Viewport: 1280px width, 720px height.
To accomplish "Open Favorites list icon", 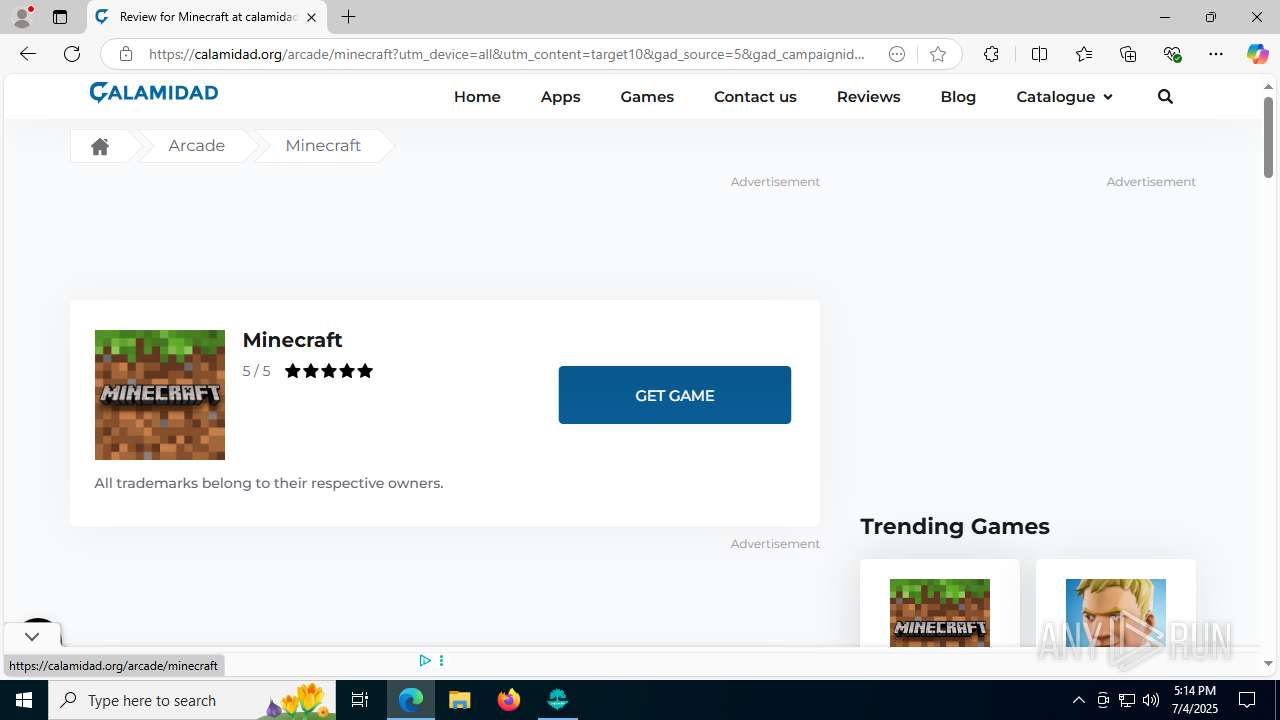I will tap(1083, 54).
